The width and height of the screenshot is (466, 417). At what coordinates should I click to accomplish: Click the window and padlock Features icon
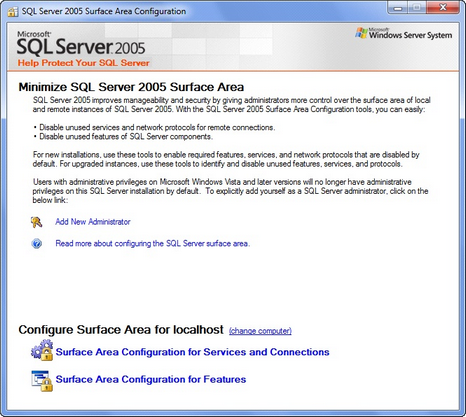point(42,380)
